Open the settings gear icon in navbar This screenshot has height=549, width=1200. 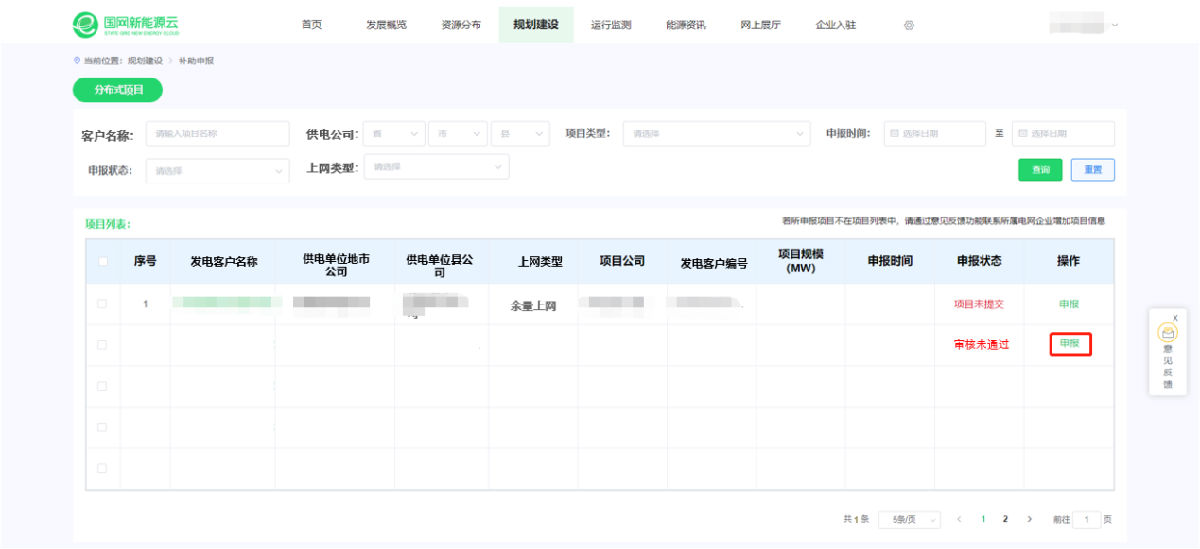[909, 25]
